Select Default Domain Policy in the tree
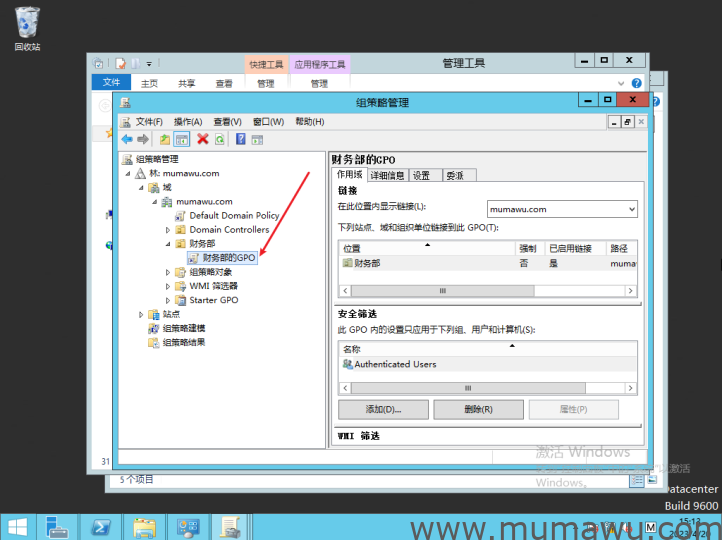722x540 pixels. (x=234, y=215)
